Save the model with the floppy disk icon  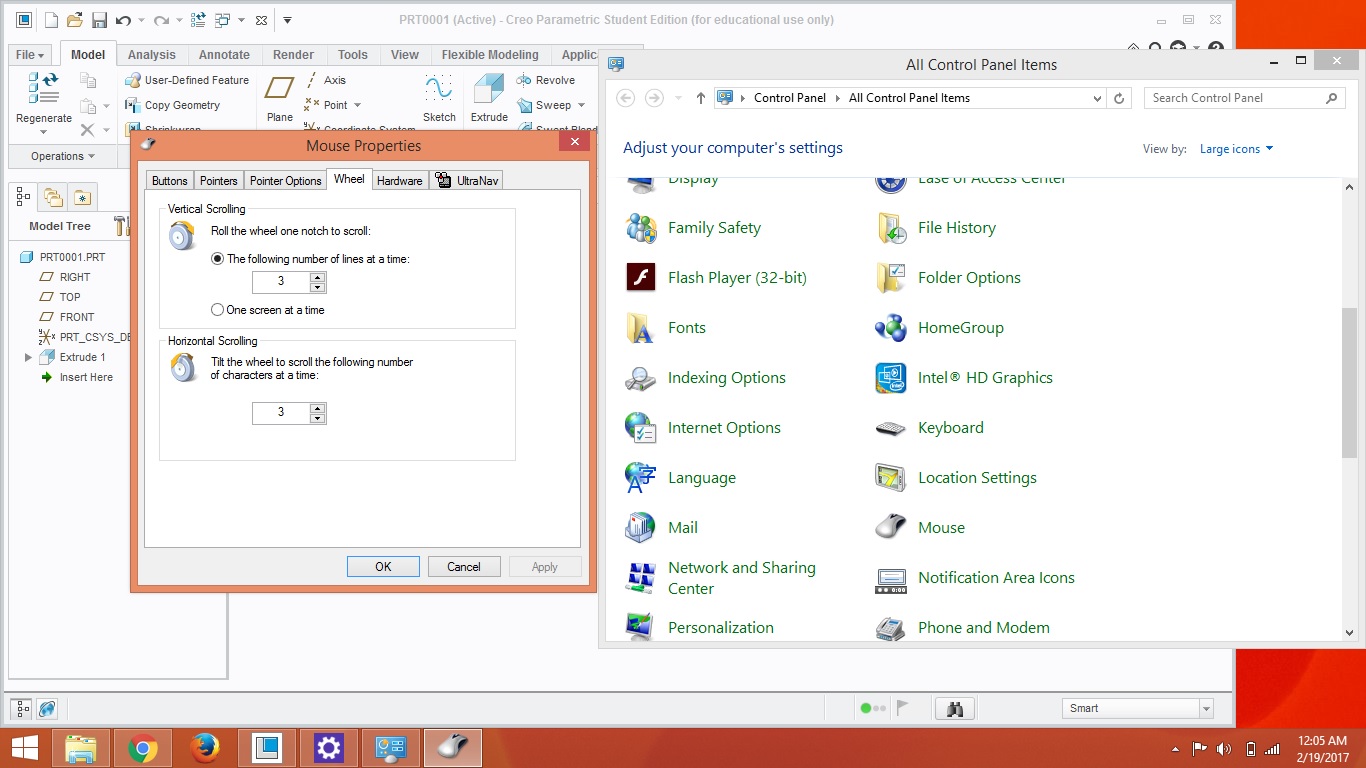click(99, 20)
